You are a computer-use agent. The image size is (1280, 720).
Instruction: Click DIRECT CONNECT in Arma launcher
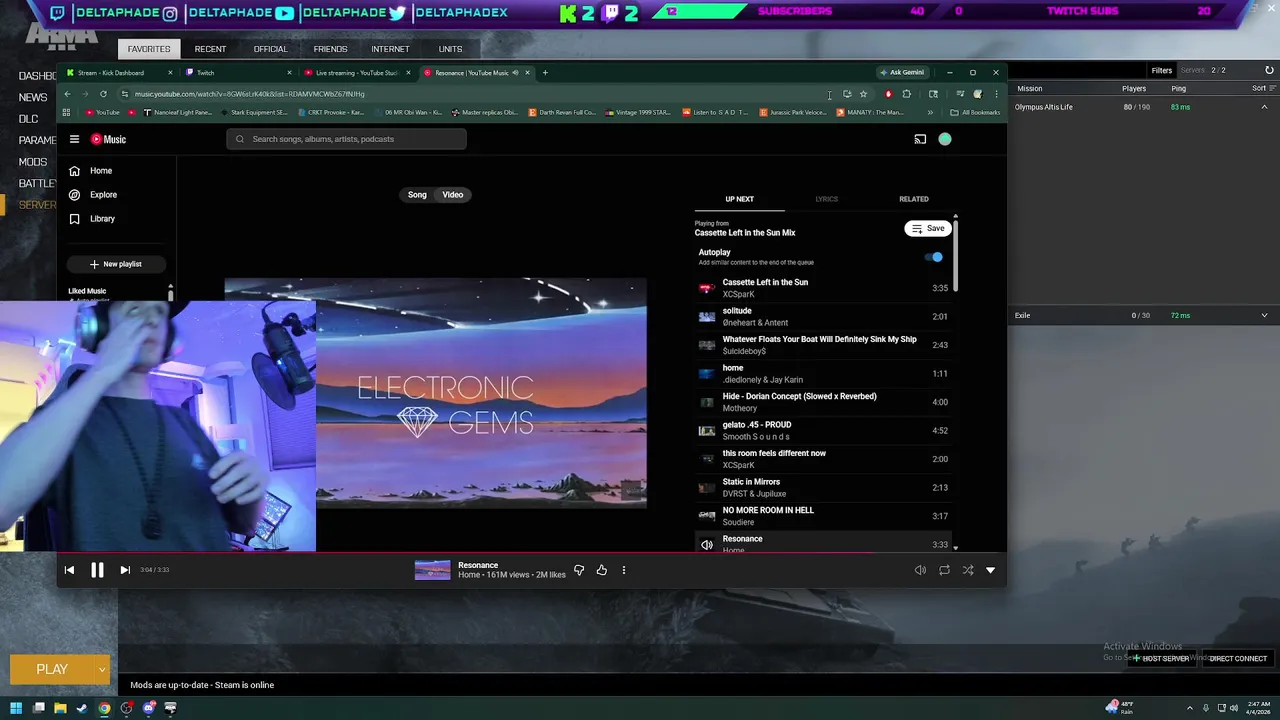(x=1238, y=659)
